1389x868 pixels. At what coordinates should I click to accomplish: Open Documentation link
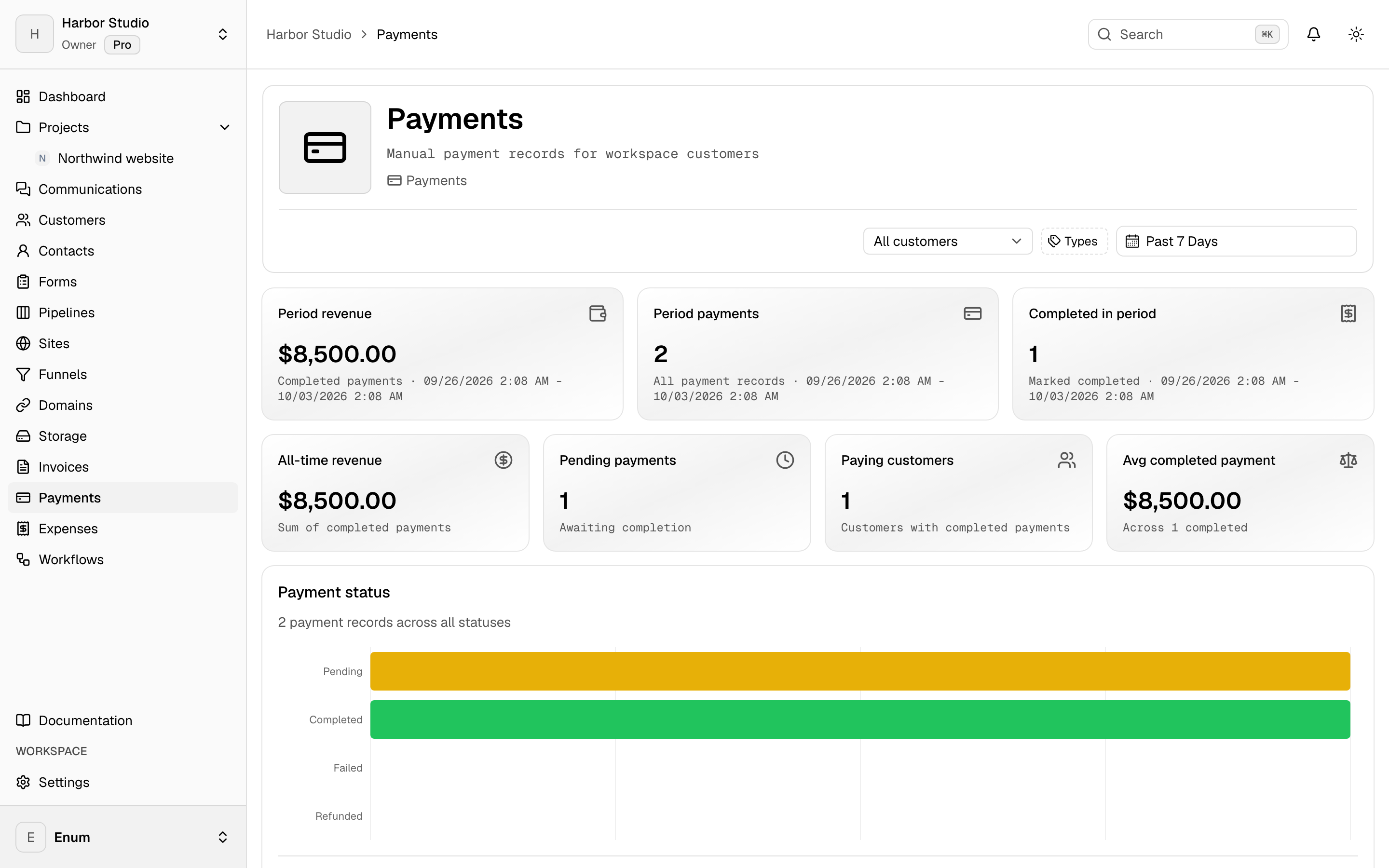[x=123, y=720]
